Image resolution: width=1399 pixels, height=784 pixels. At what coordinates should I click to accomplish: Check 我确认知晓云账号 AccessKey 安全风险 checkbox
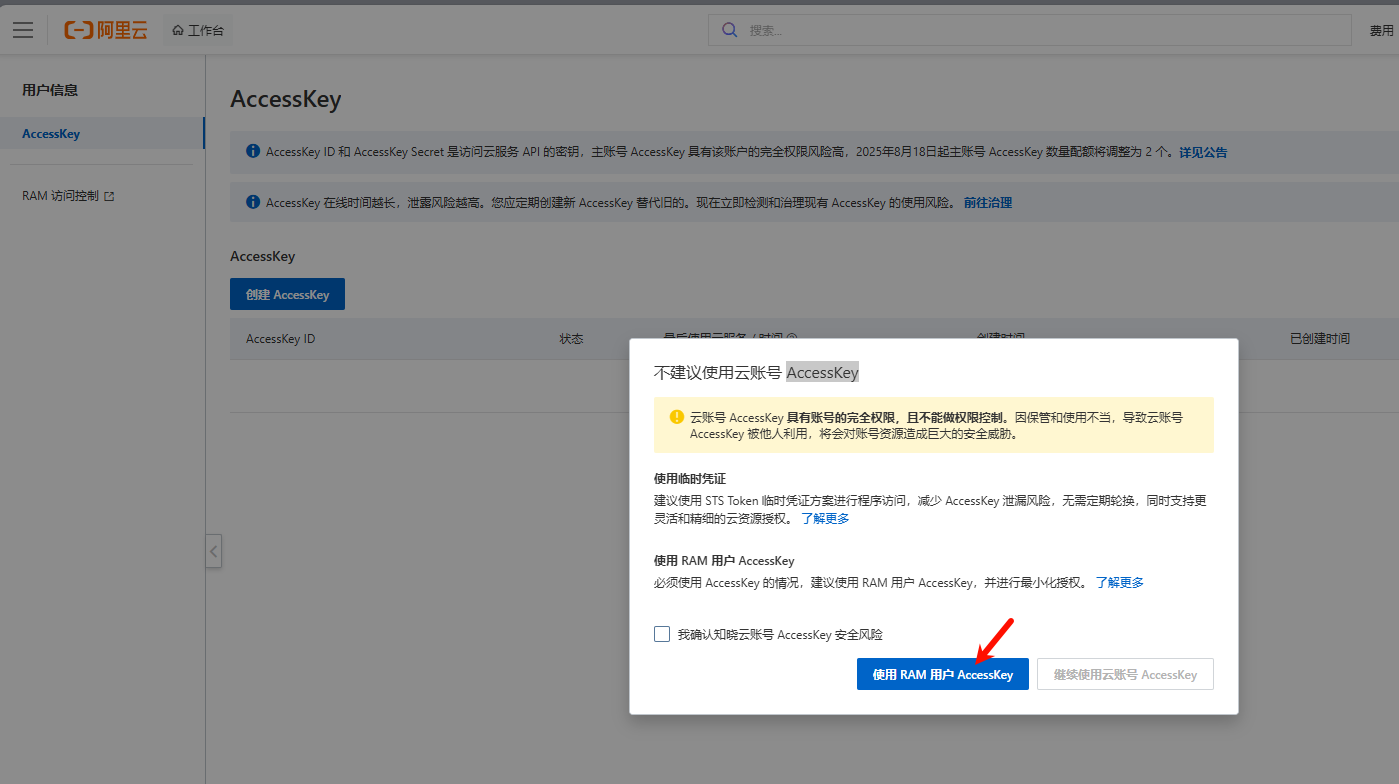coord(662,634)
